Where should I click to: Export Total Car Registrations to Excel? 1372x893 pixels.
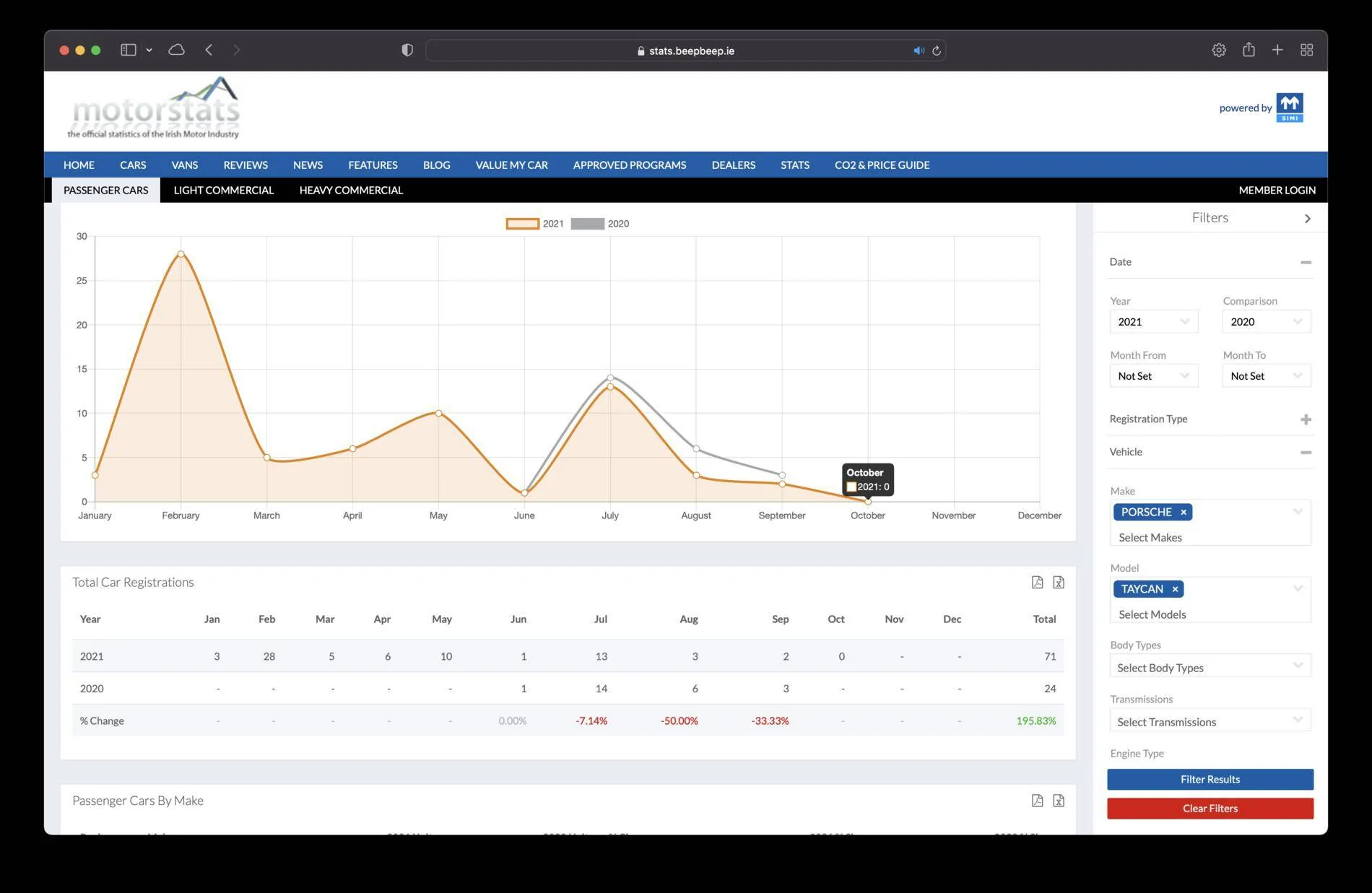[1059, 582]
